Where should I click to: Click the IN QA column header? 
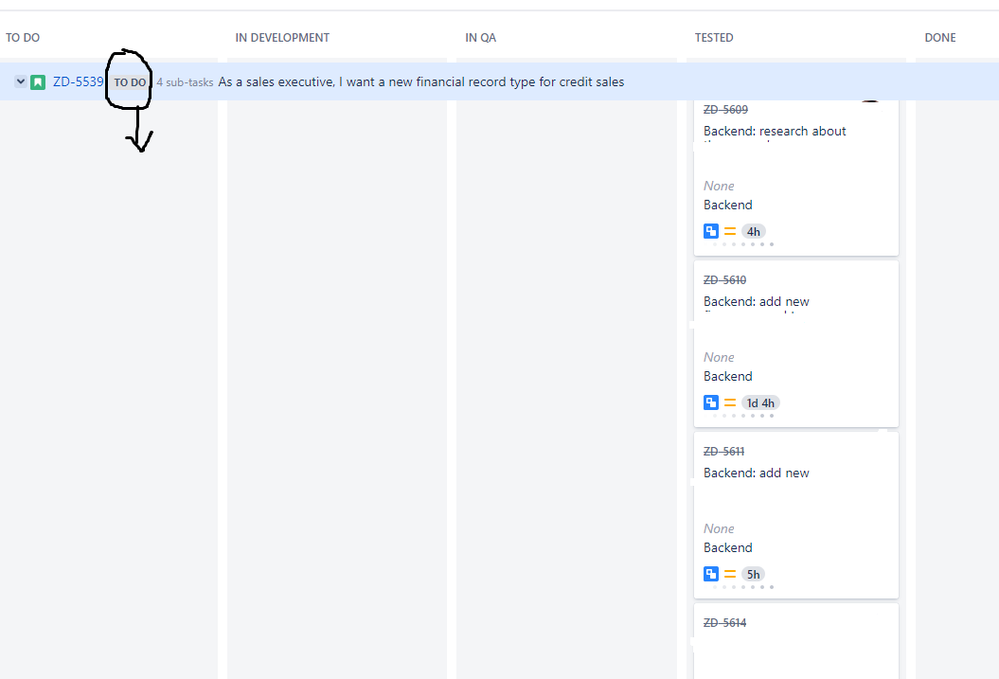pyautogui.click(x=480, y=38)
